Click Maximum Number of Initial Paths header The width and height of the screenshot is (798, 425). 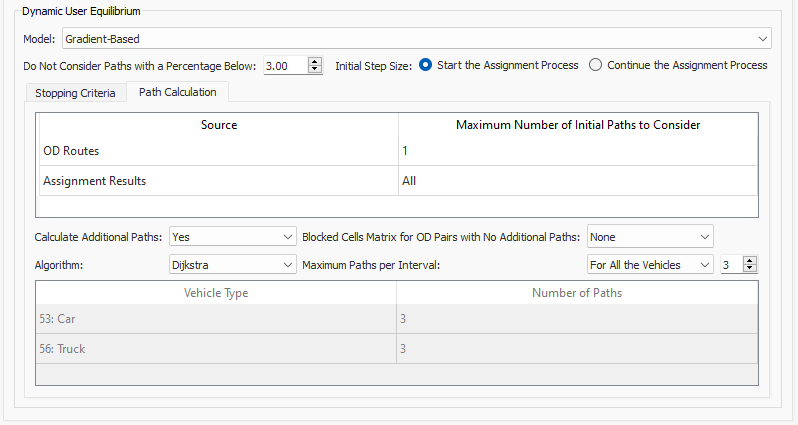(577, 125)
